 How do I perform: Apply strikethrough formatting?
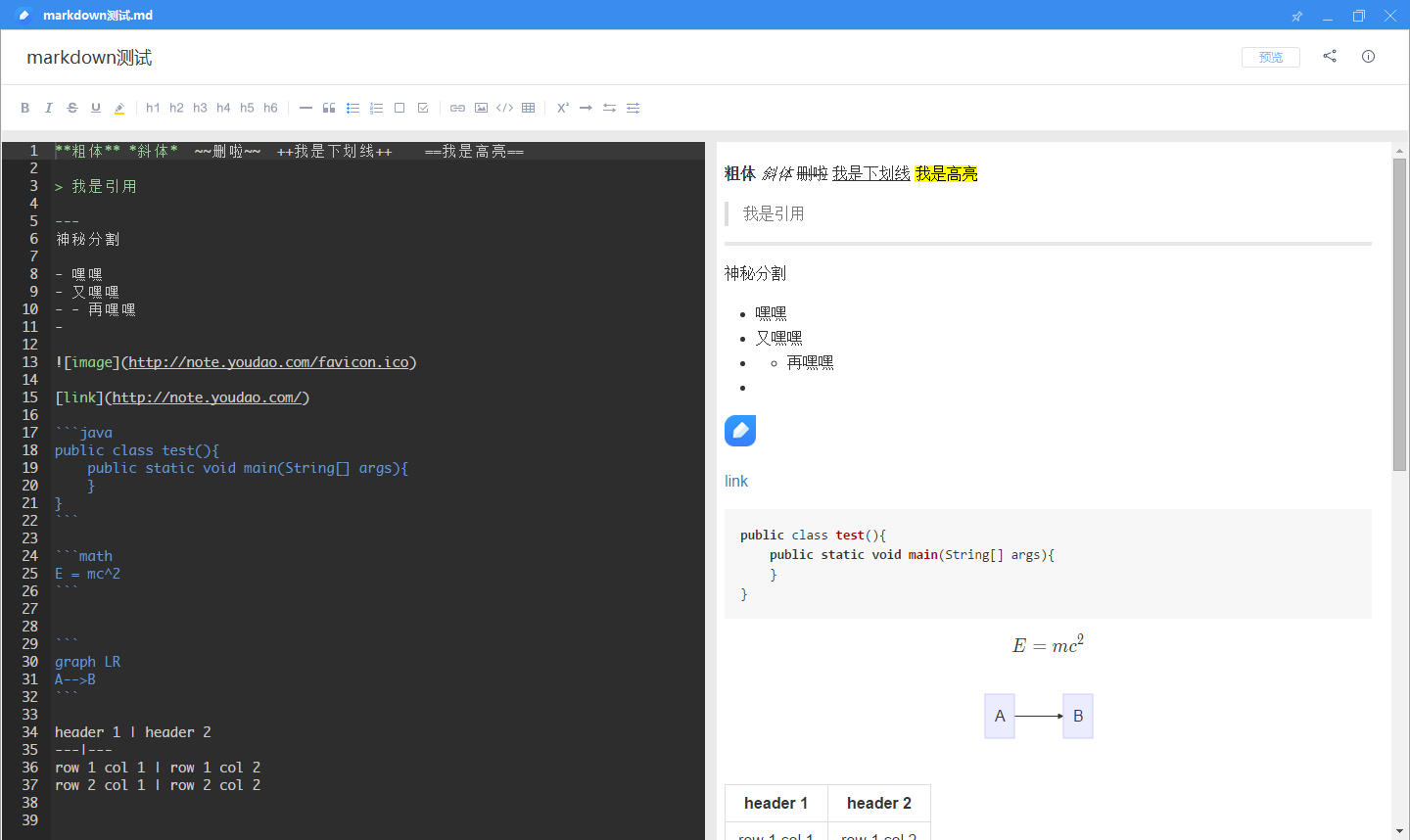coord(72,108)
